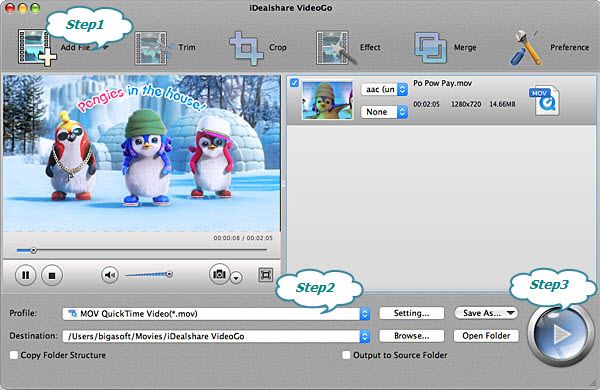Expand the Profile format dropdown
This screenshot has height=390, width=600.
coord(365,314)
